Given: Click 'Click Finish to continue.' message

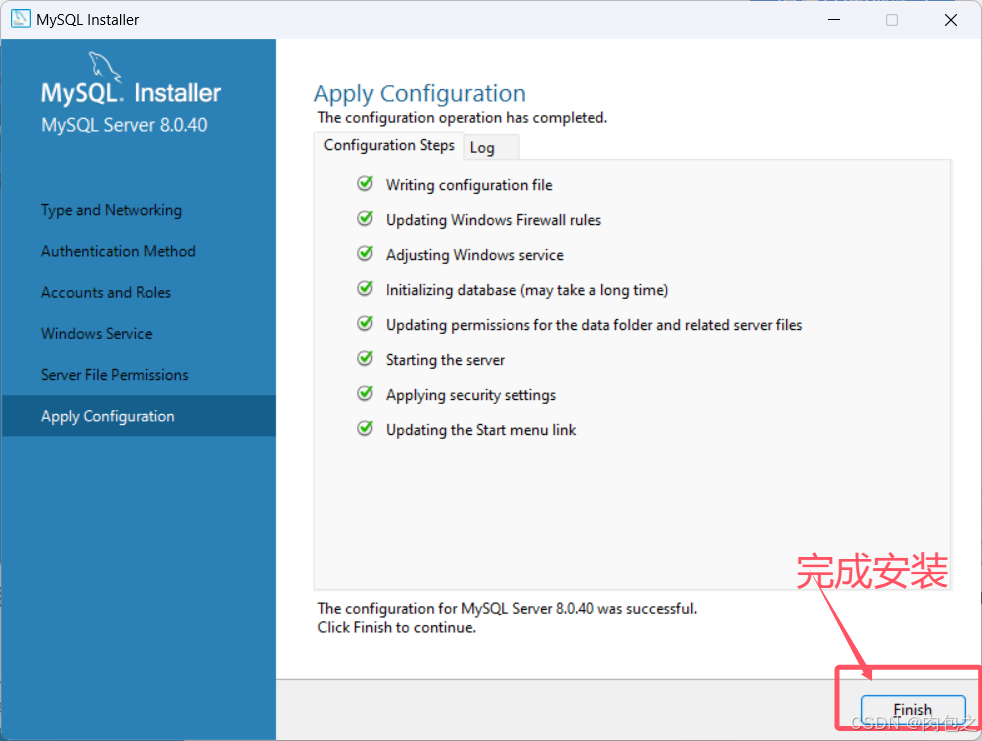Looking at the screenshot, I should (396, 628).
